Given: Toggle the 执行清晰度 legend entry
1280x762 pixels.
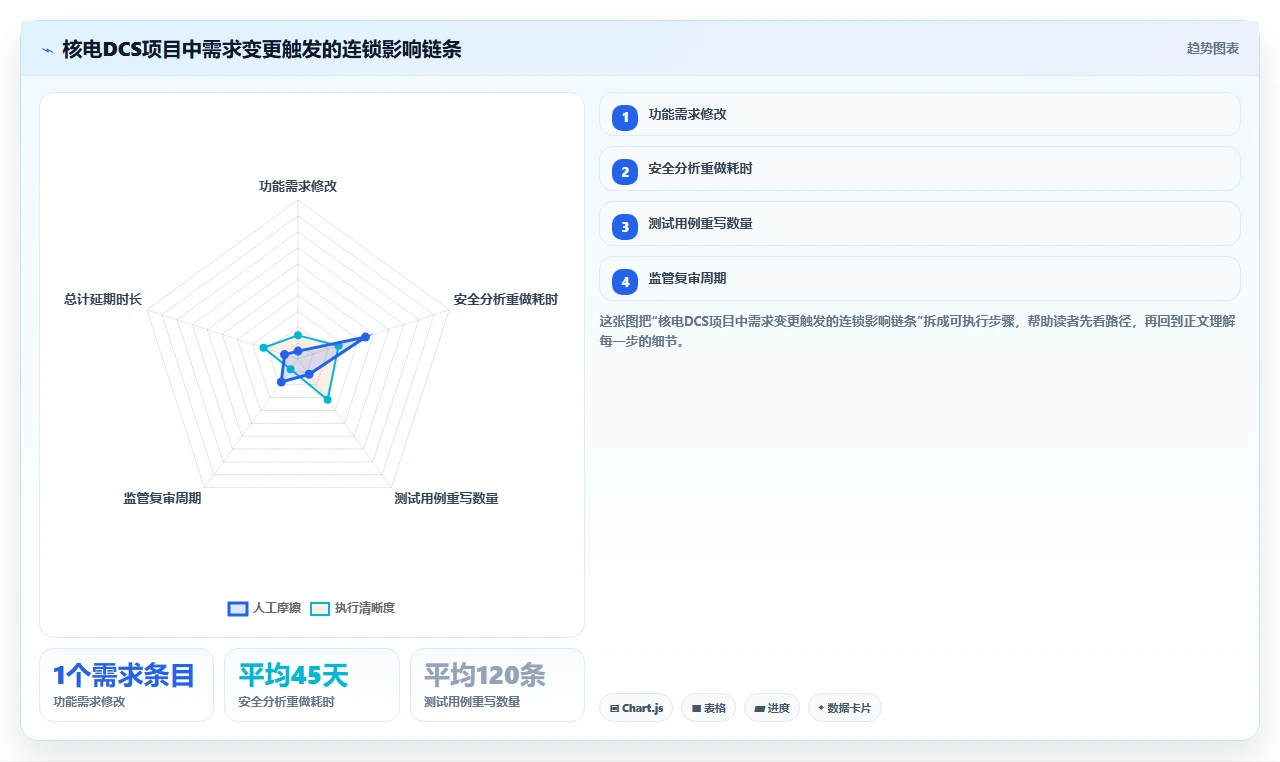Looking at the screenshot, I should coord(352,608).
